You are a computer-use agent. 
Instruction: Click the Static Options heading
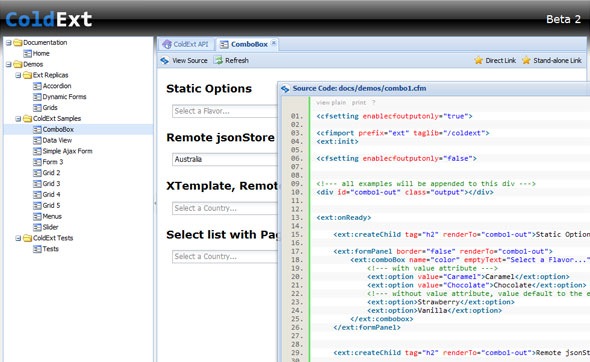(209, 89)
